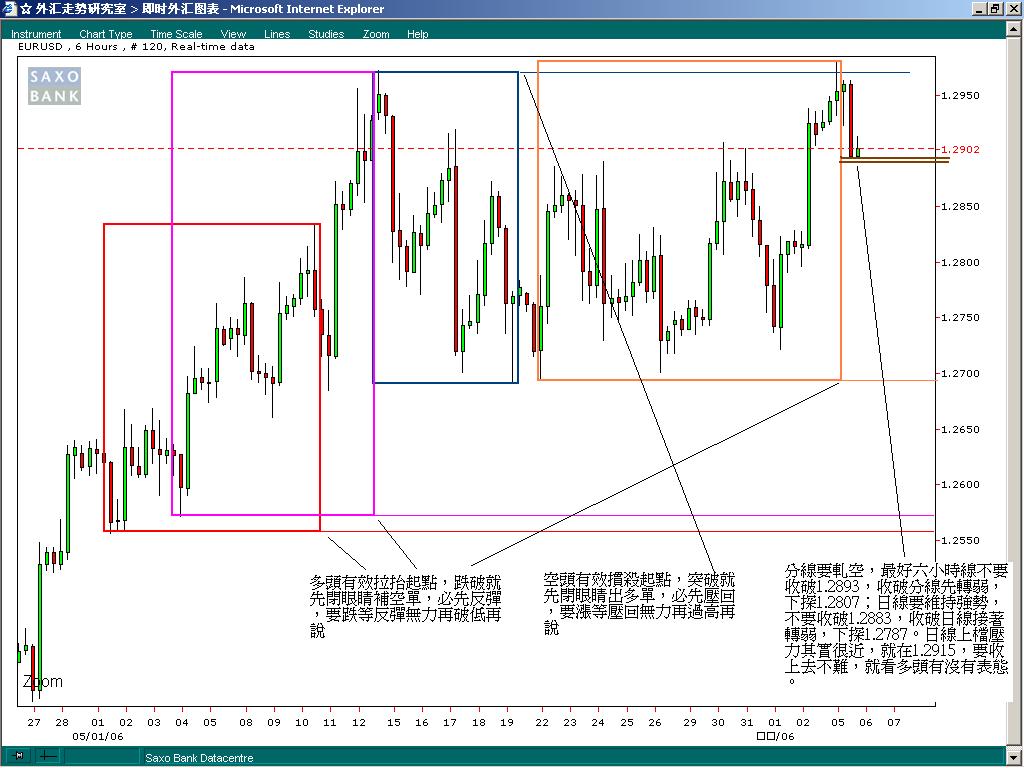This screenshot has height=768, width=1024.
Task: Minimize the Internet Explorer window
Action: (x=979, y=9)
